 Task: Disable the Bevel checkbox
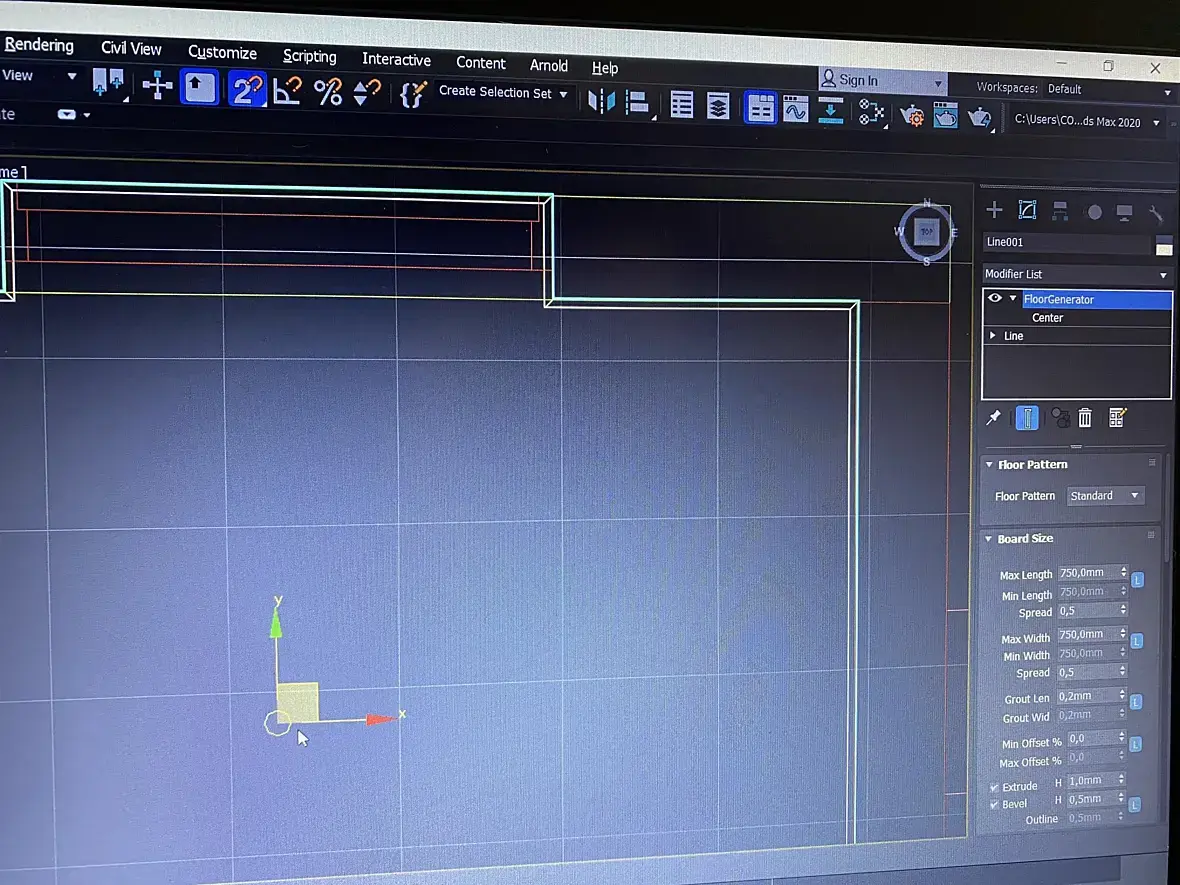click(994, 804)
